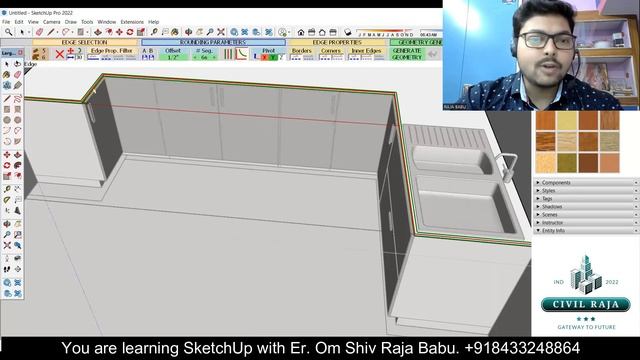Expand the Scenes tray panel
The image size is (640, 360).
click(586, 214)
